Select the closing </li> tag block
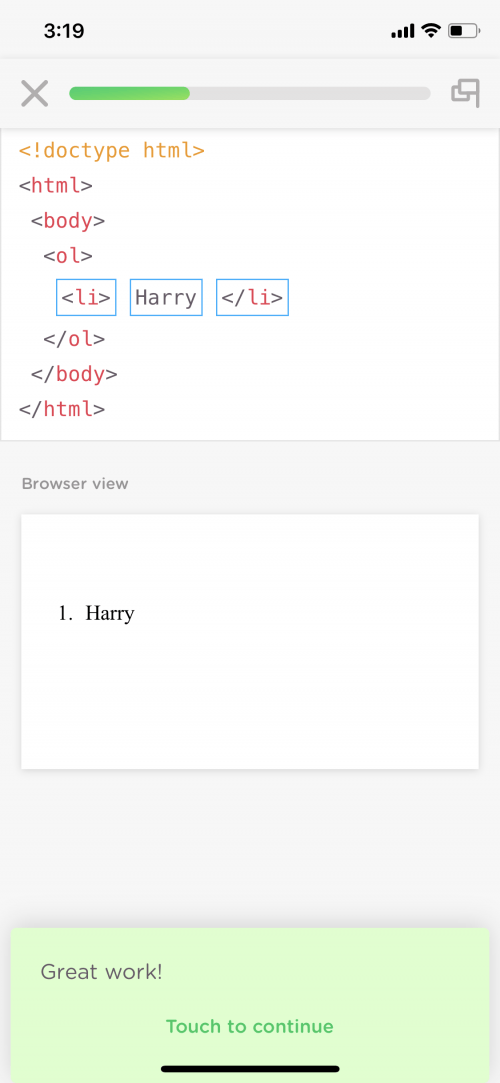 [252, 298]
